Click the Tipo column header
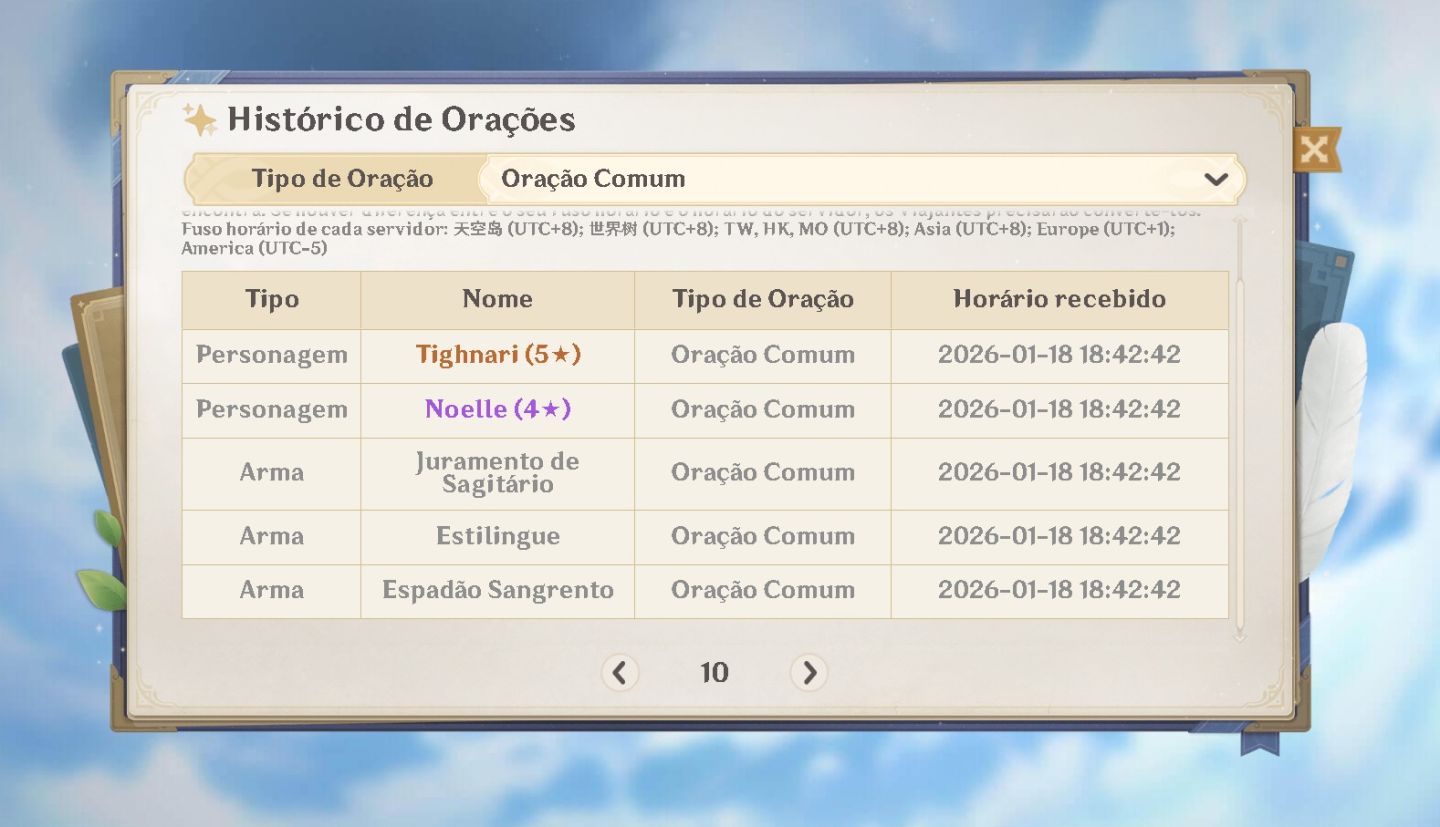This screenshot has width=1440, height=827. point(272,299)
